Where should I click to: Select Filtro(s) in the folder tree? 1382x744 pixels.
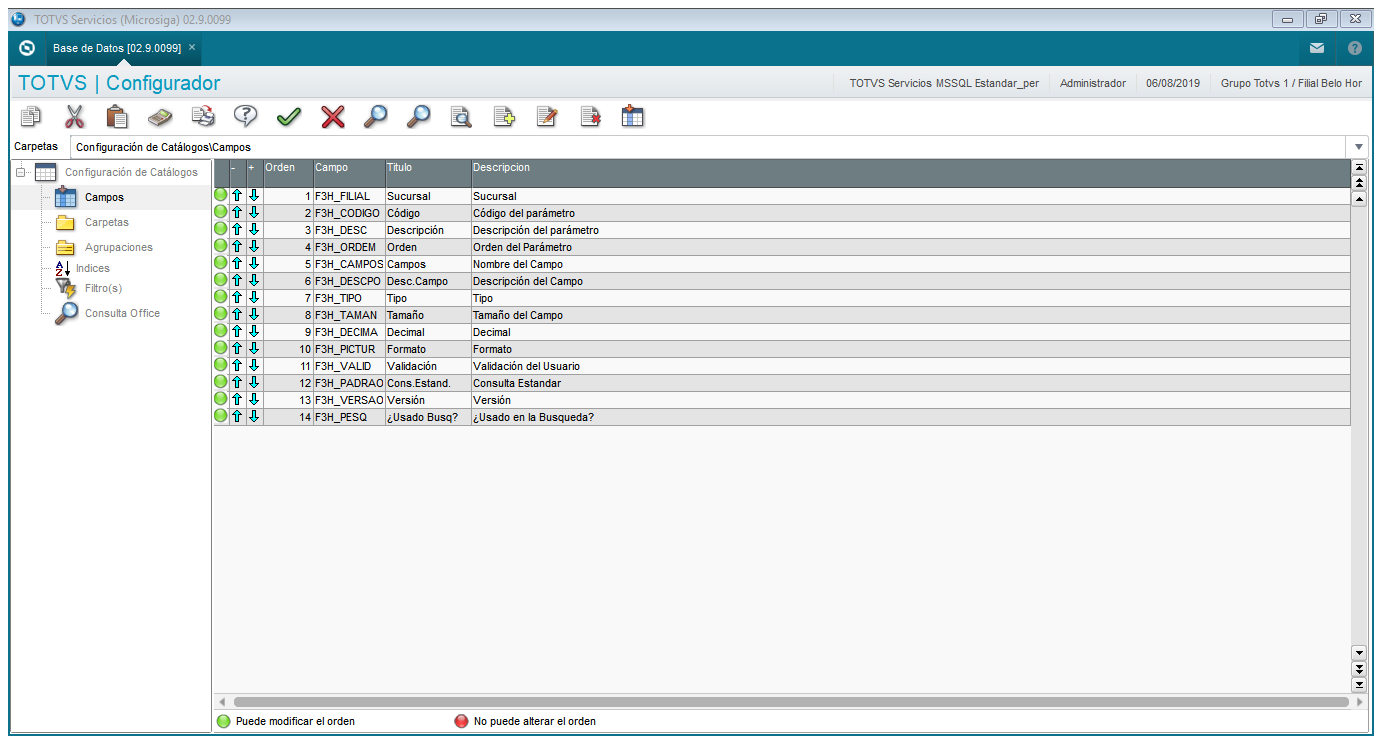(103, 288)
